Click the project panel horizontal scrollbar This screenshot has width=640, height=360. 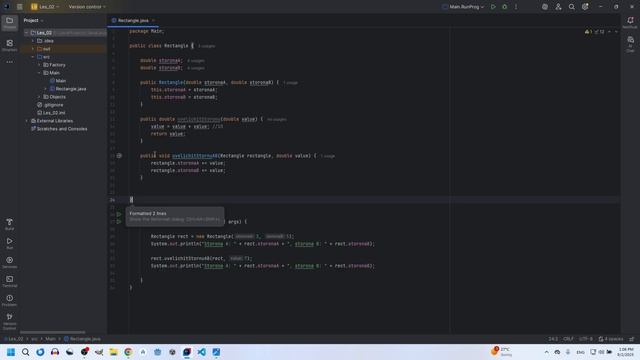point(53,332)
